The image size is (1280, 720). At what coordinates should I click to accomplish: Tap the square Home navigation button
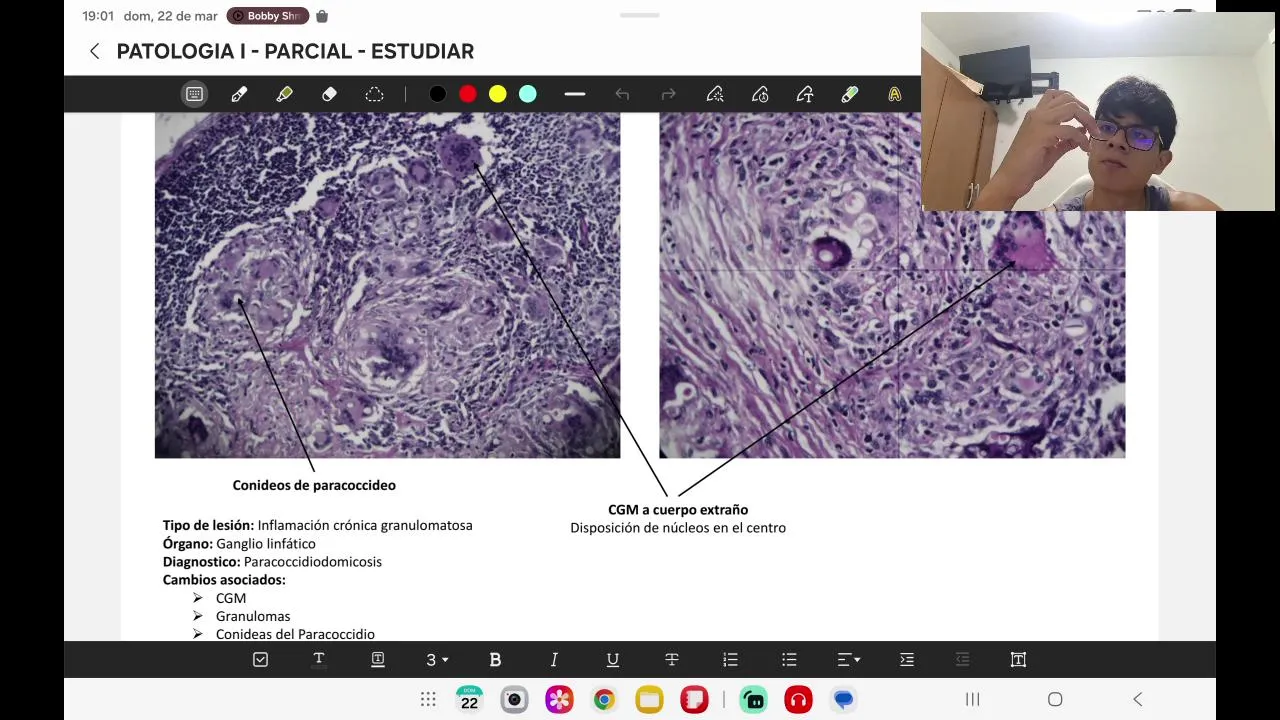tap(1055, 699)
